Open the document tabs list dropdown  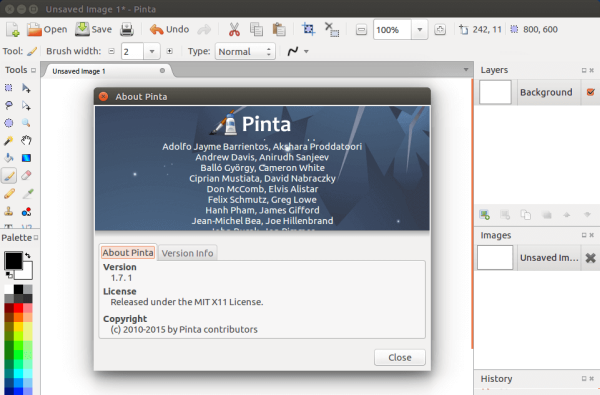click(466, 70)
